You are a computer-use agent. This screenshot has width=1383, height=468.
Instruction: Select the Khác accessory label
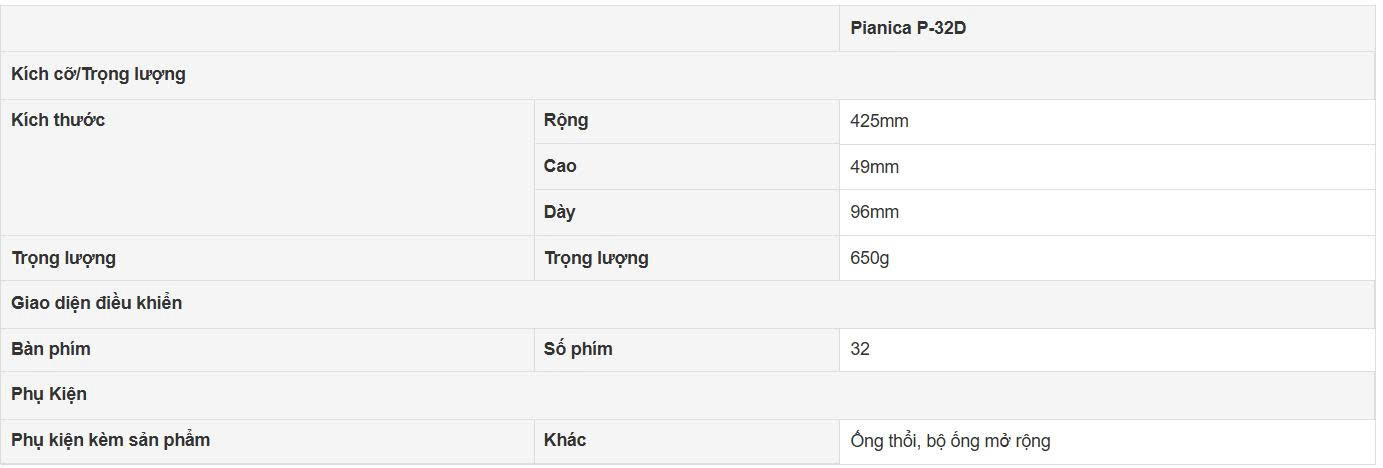coord(565,440)
